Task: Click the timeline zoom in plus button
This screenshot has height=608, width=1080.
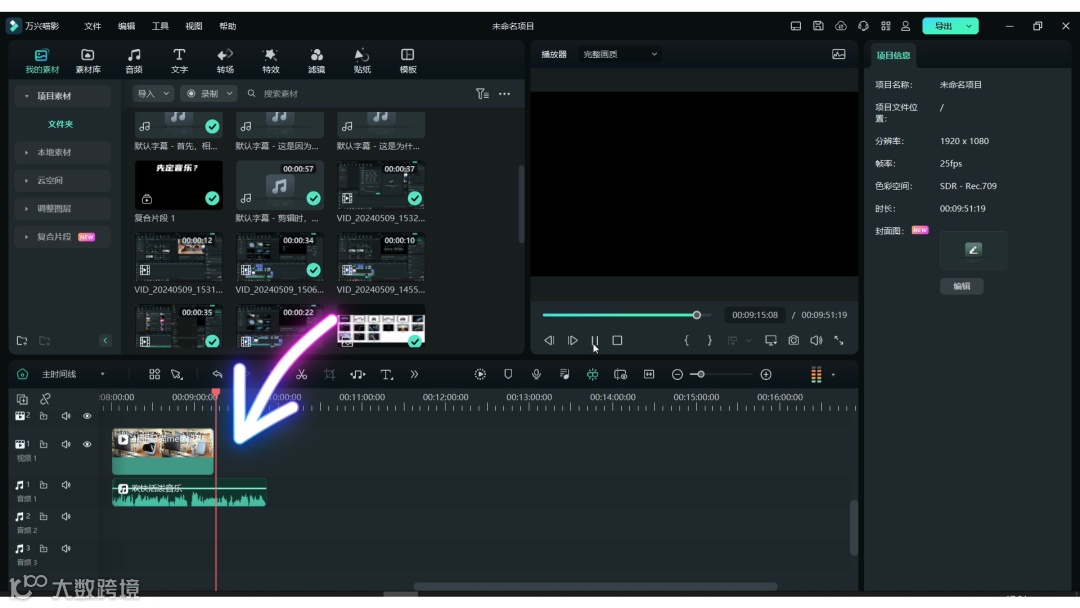Action: 766,374
